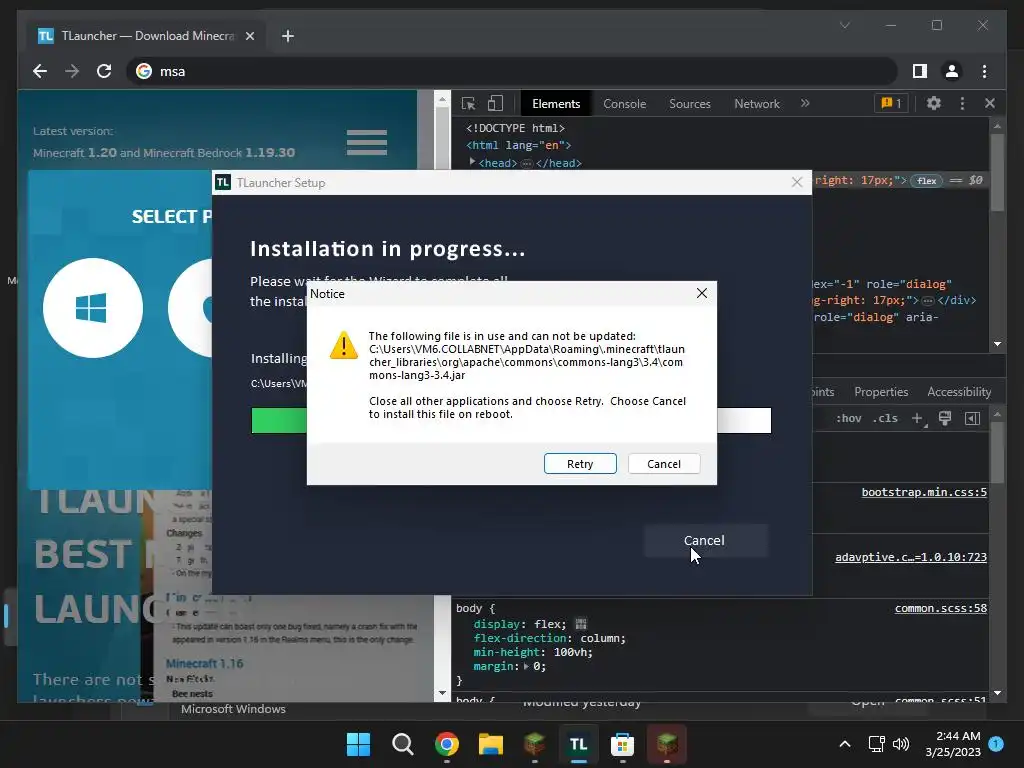Open TLauncher TL taskbar icon
The height and width of the screenshot is (768, 1024).
[x=578, y=744]
